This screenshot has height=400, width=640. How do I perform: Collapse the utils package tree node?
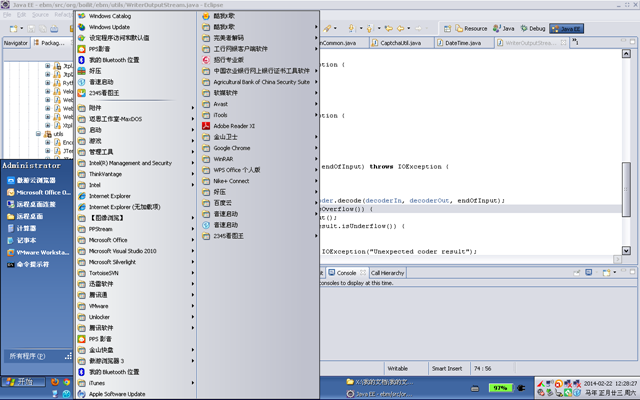click(x=39, y=132)
